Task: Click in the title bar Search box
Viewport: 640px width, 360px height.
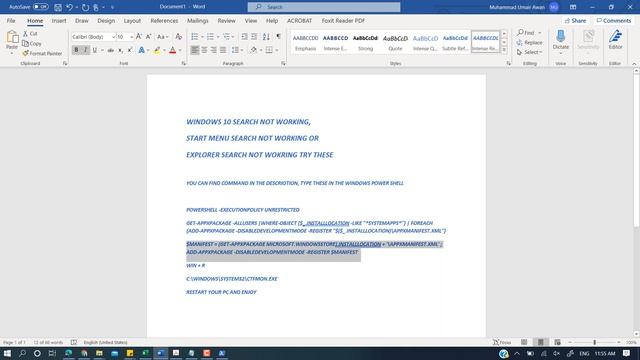Action: [x=324, y=7]
